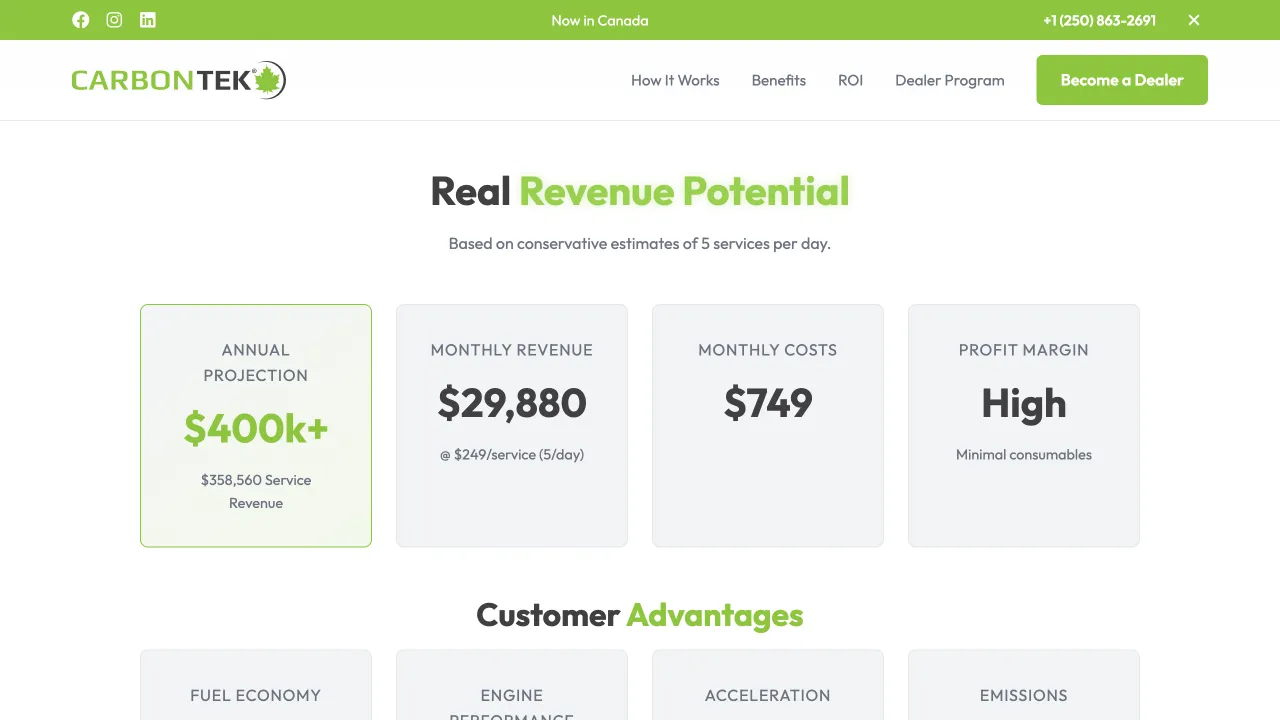
Task: Select the Fuel Economy advantage card
Action: [x=255, y=690]
